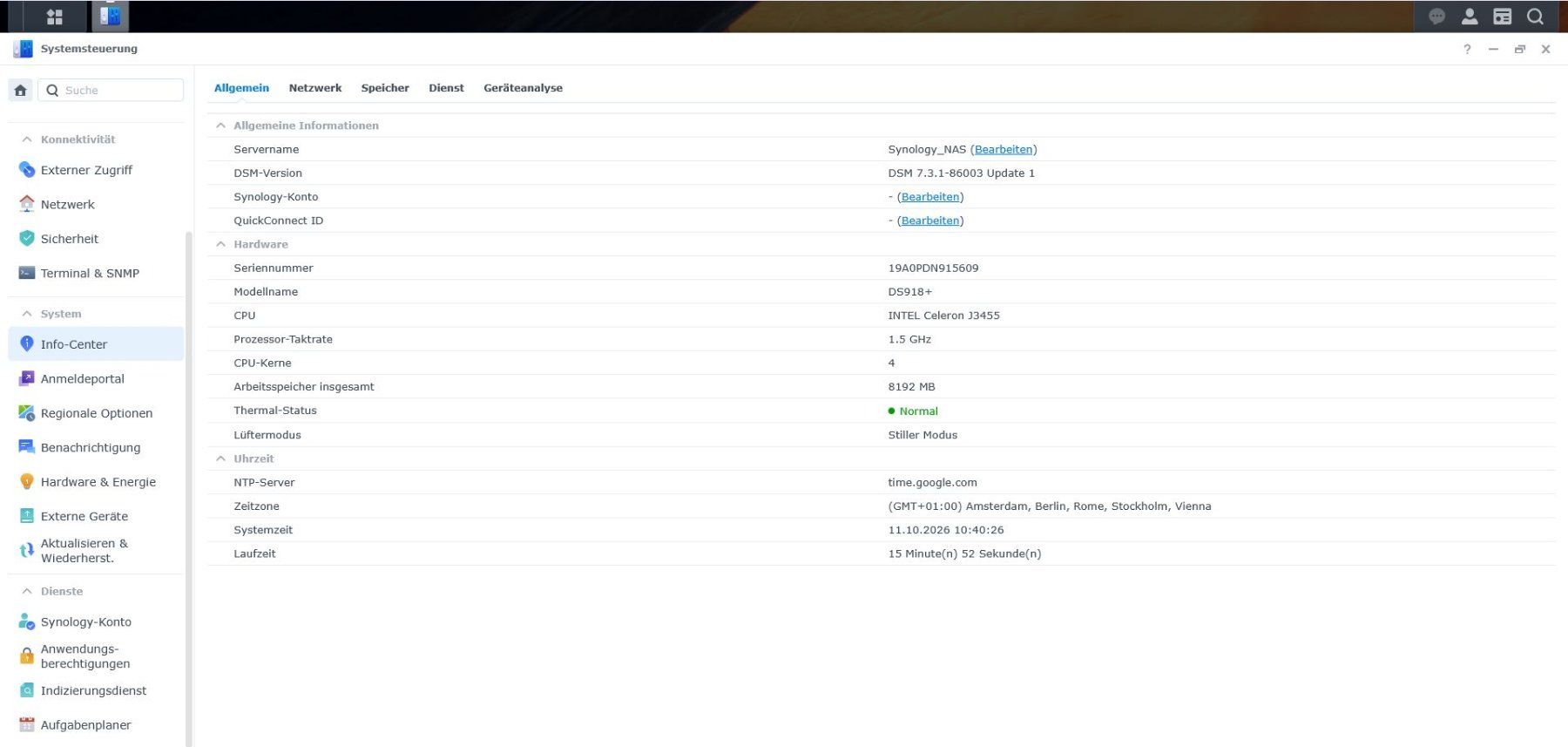
Task: Open Externe Geräte settings
Action: pyautogui.click(x=96, y=516)
